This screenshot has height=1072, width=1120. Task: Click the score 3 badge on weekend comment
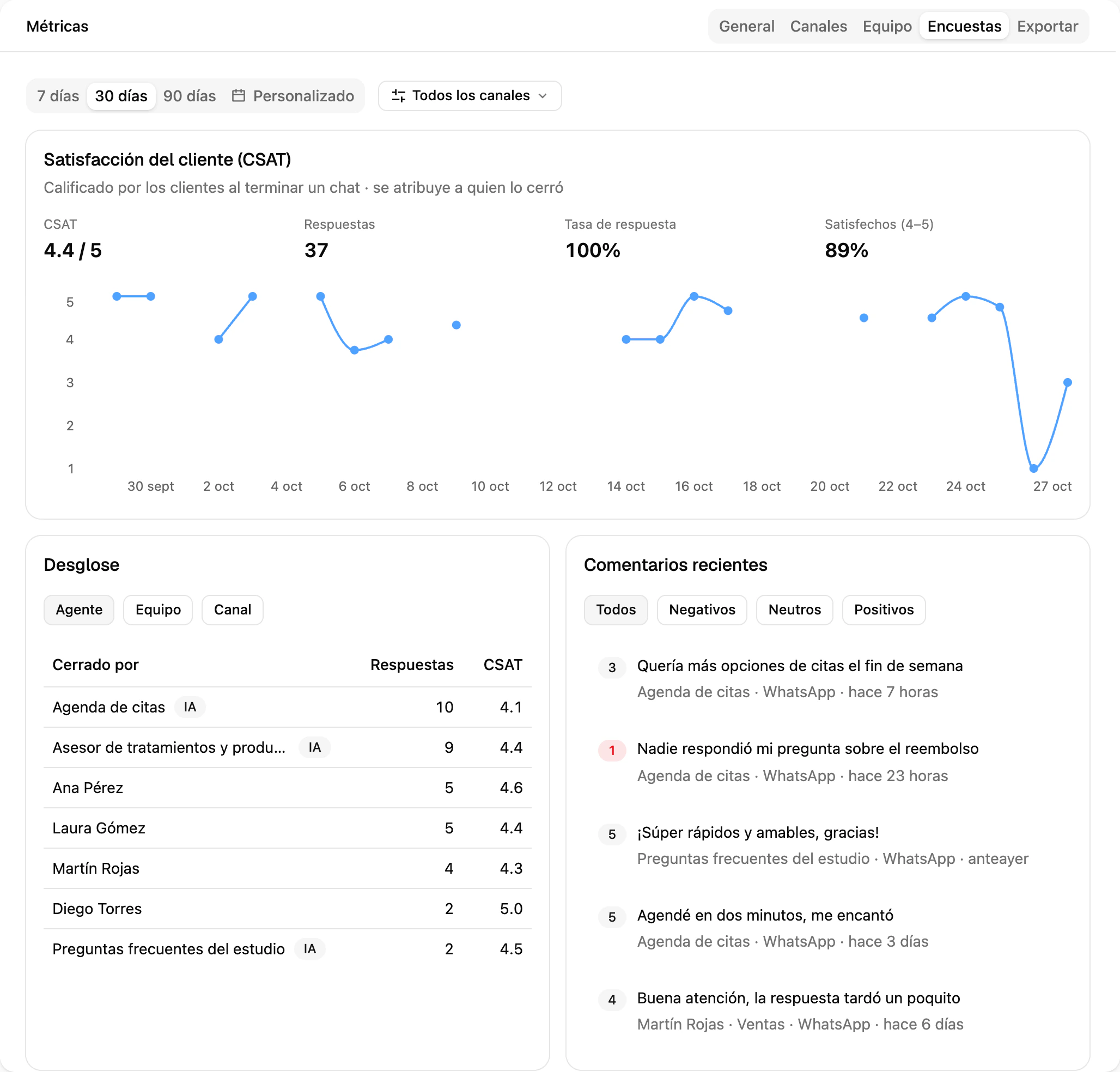pos(611,667)
